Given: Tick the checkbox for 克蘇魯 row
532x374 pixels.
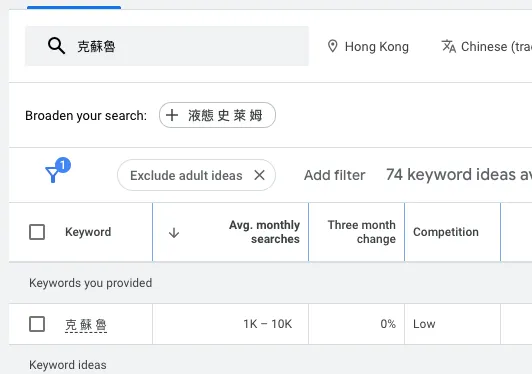Looking at the screenshot, I should point(37,324).
